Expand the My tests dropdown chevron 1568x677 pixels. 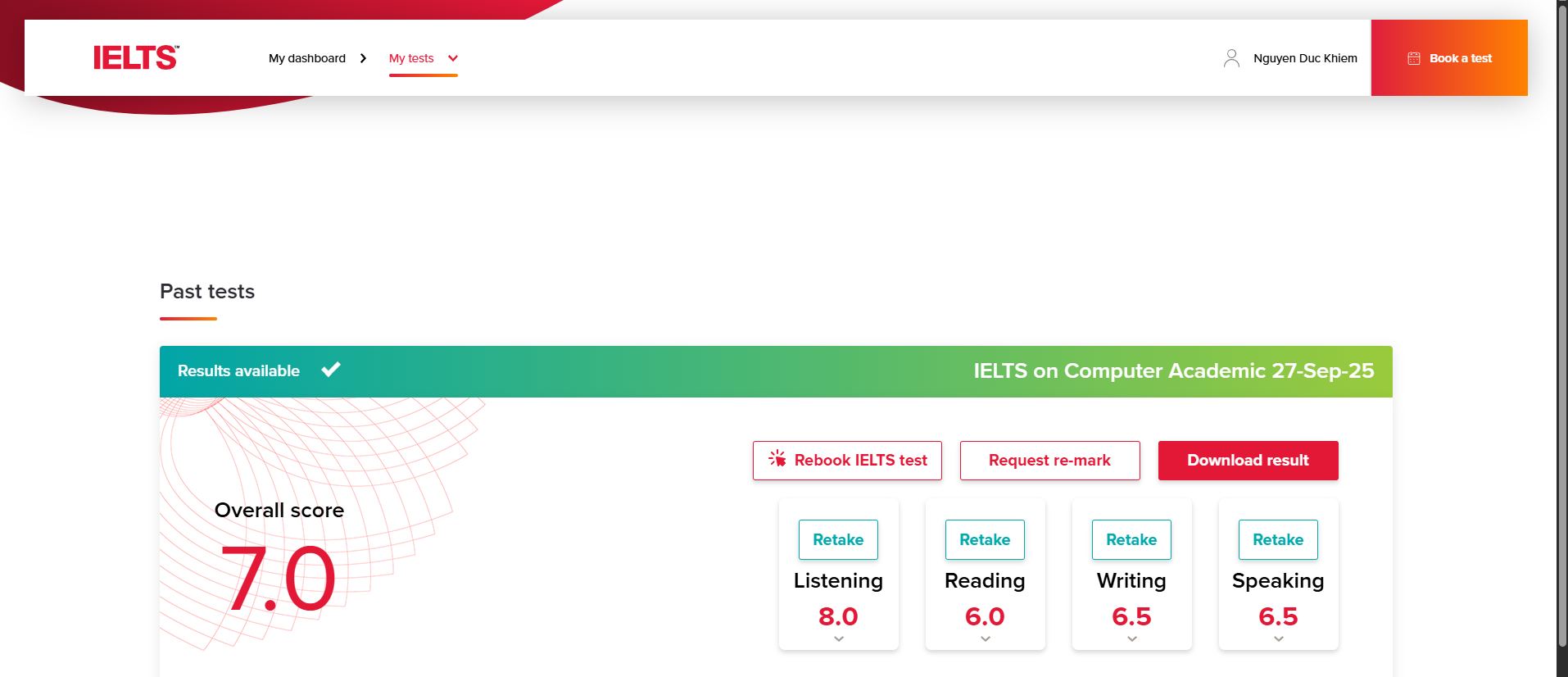pyautogui.click(x=453, y=58)
